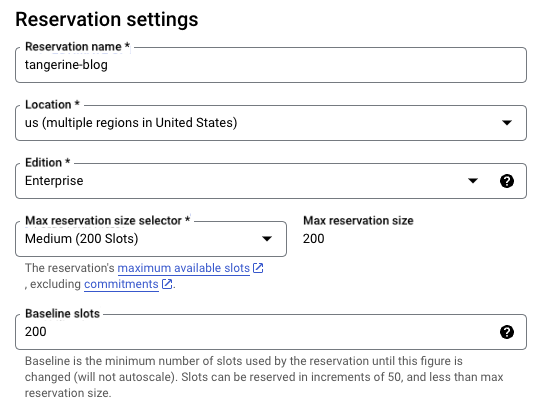
Task: Expand the Max reservation size selector arrow
Action: point(267,239)
